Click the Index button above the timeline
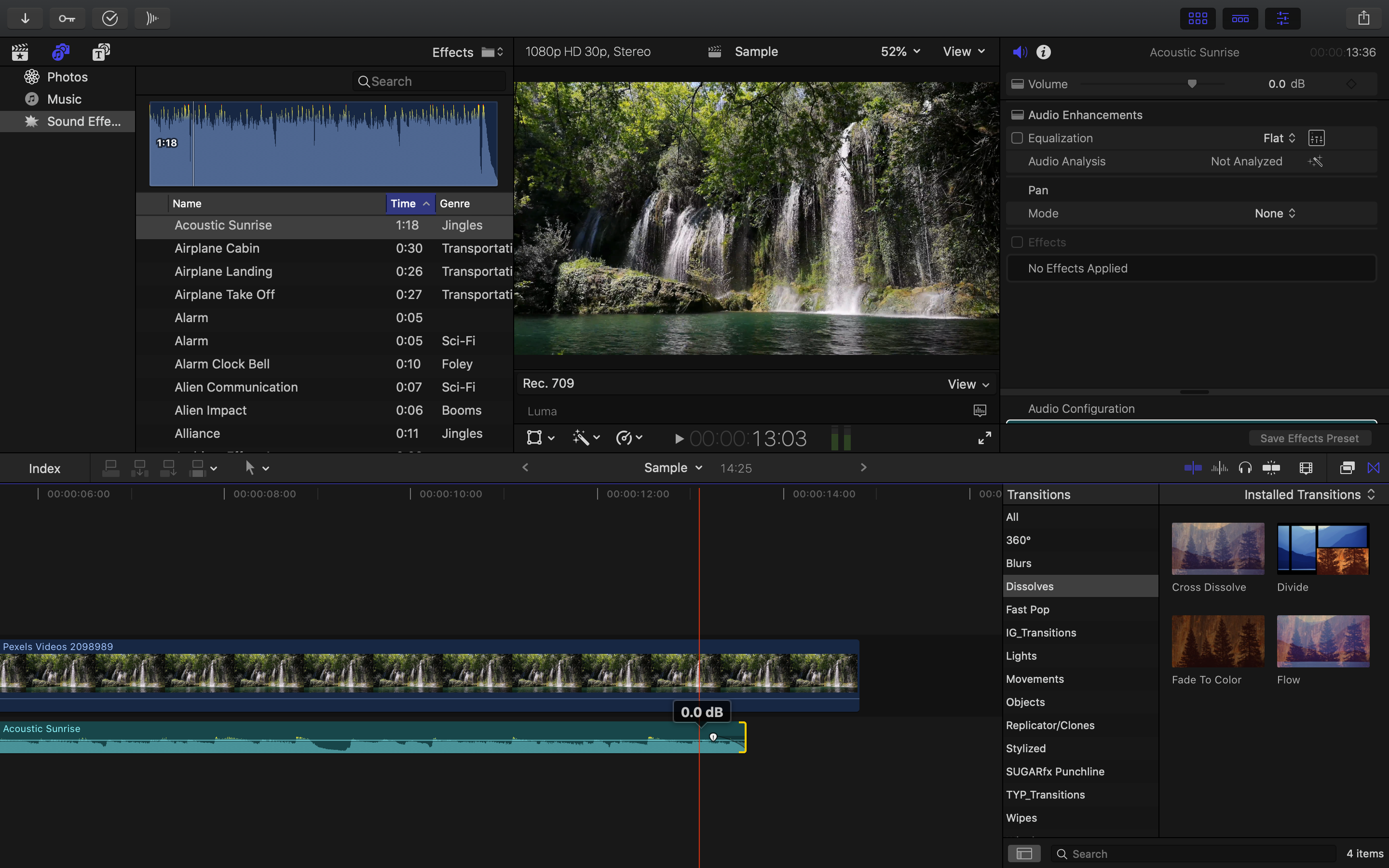Viewport: 1389px width, 868px height. tap(45, 468)
